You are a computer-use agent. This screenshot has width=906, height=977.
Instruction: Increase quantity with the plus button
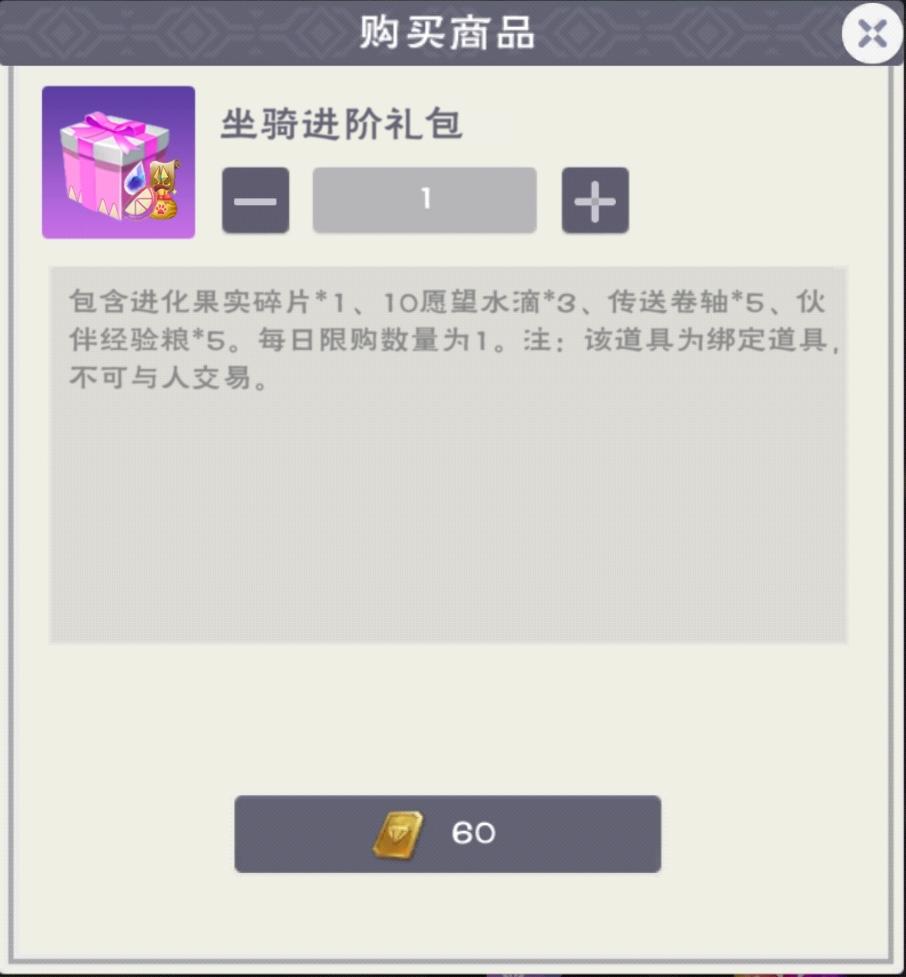click(x=595, y=200)
